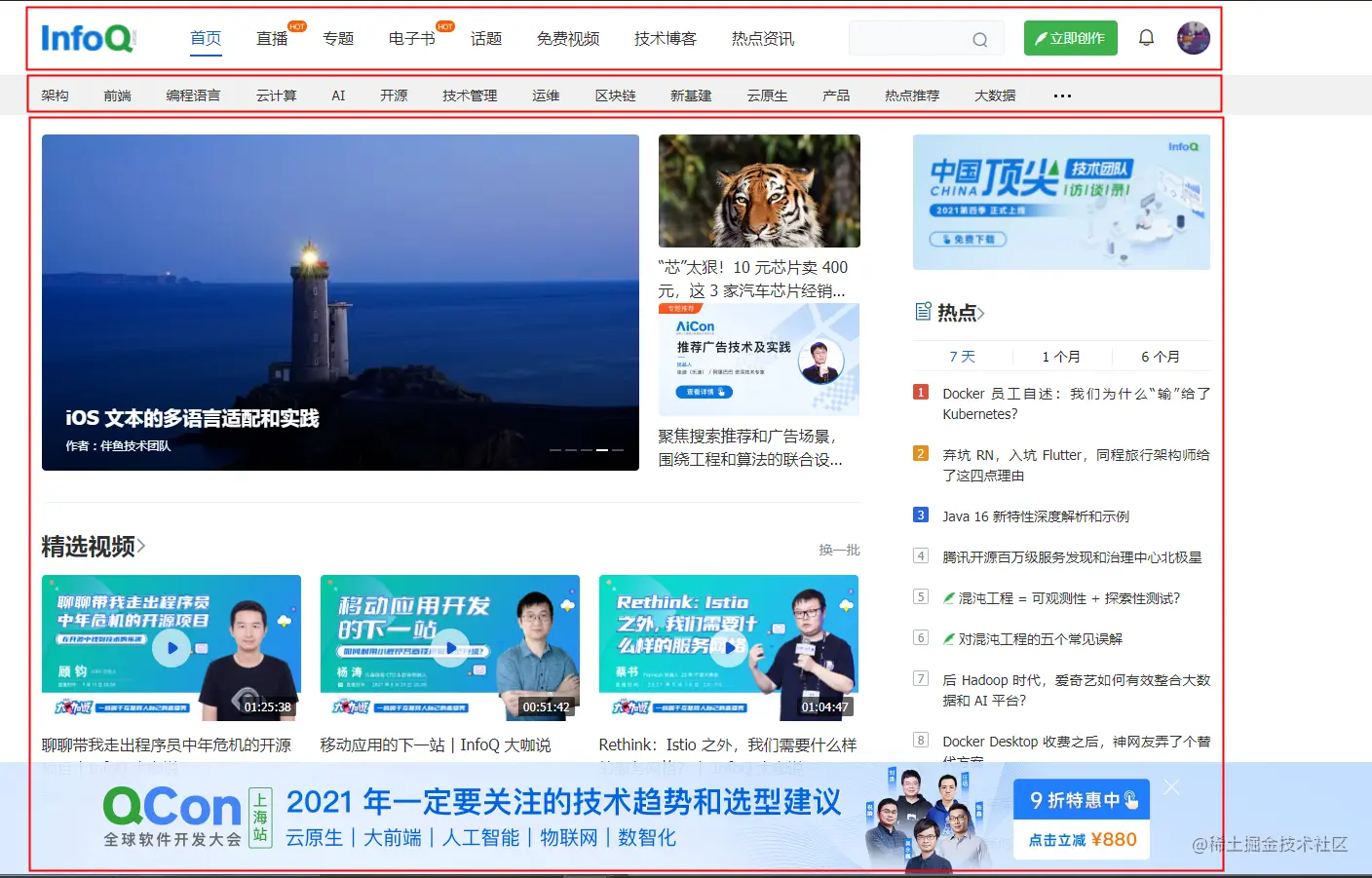The height and width of the screenshot is (878, 1372).
Task: Expand more categories with the ellipsis
Action: (x=1062, y=95)
